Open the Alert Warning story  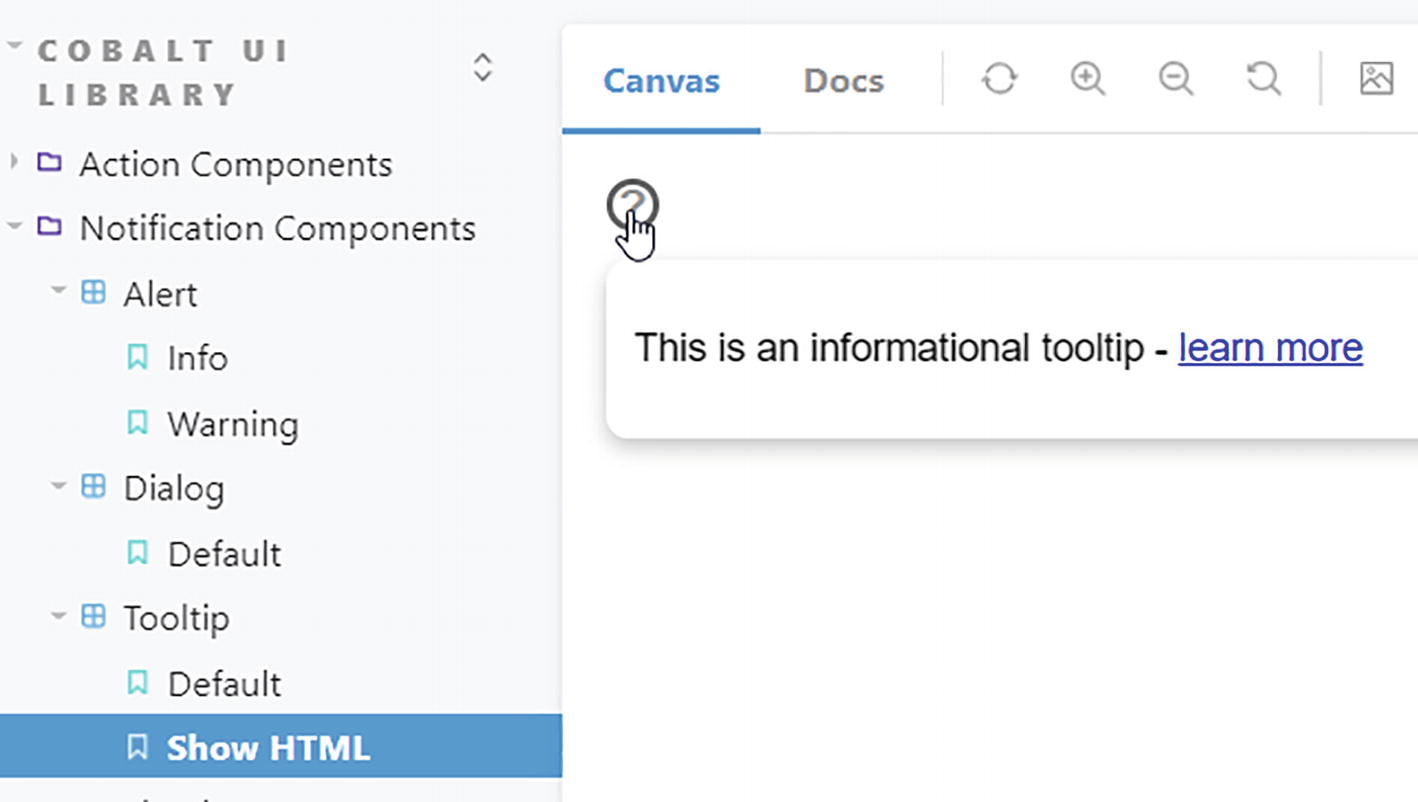point(232,424)
